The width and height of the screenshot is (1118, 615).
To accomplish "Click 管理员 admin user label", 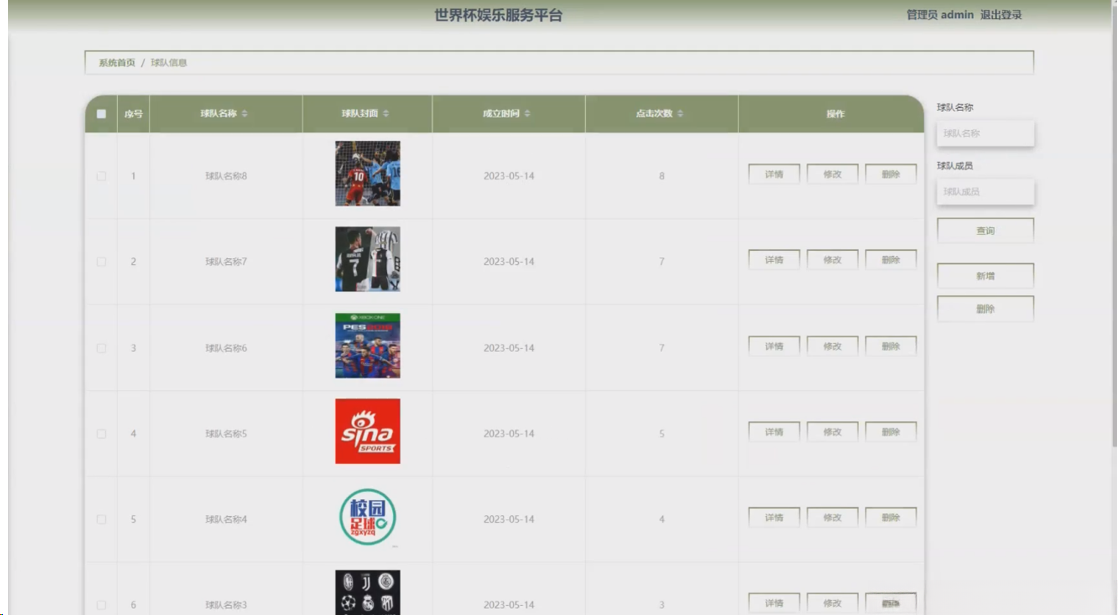I will (940, 14).
